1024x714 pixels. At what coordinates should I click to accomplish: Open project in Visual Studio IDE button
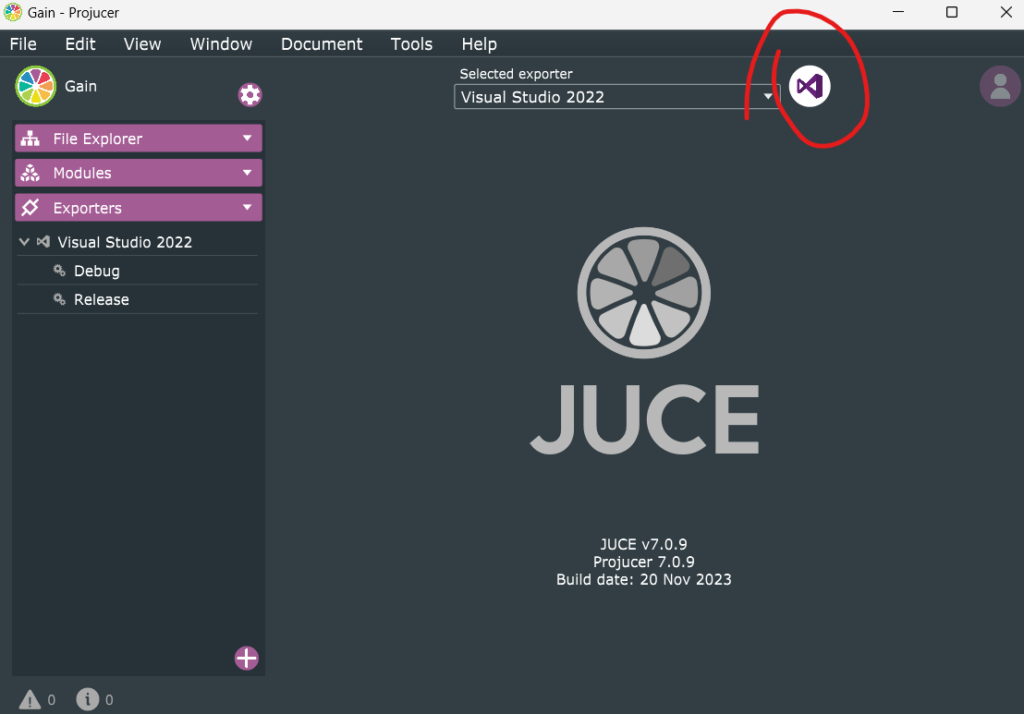(x=809, y=86)
